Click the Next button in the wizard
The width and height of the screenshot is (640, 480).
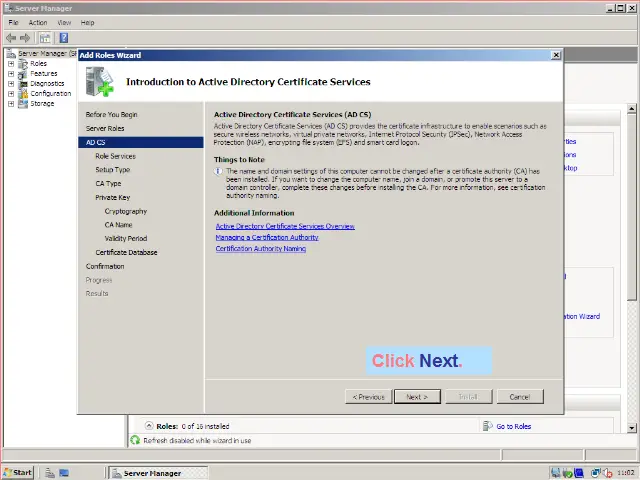click(417, 397)
